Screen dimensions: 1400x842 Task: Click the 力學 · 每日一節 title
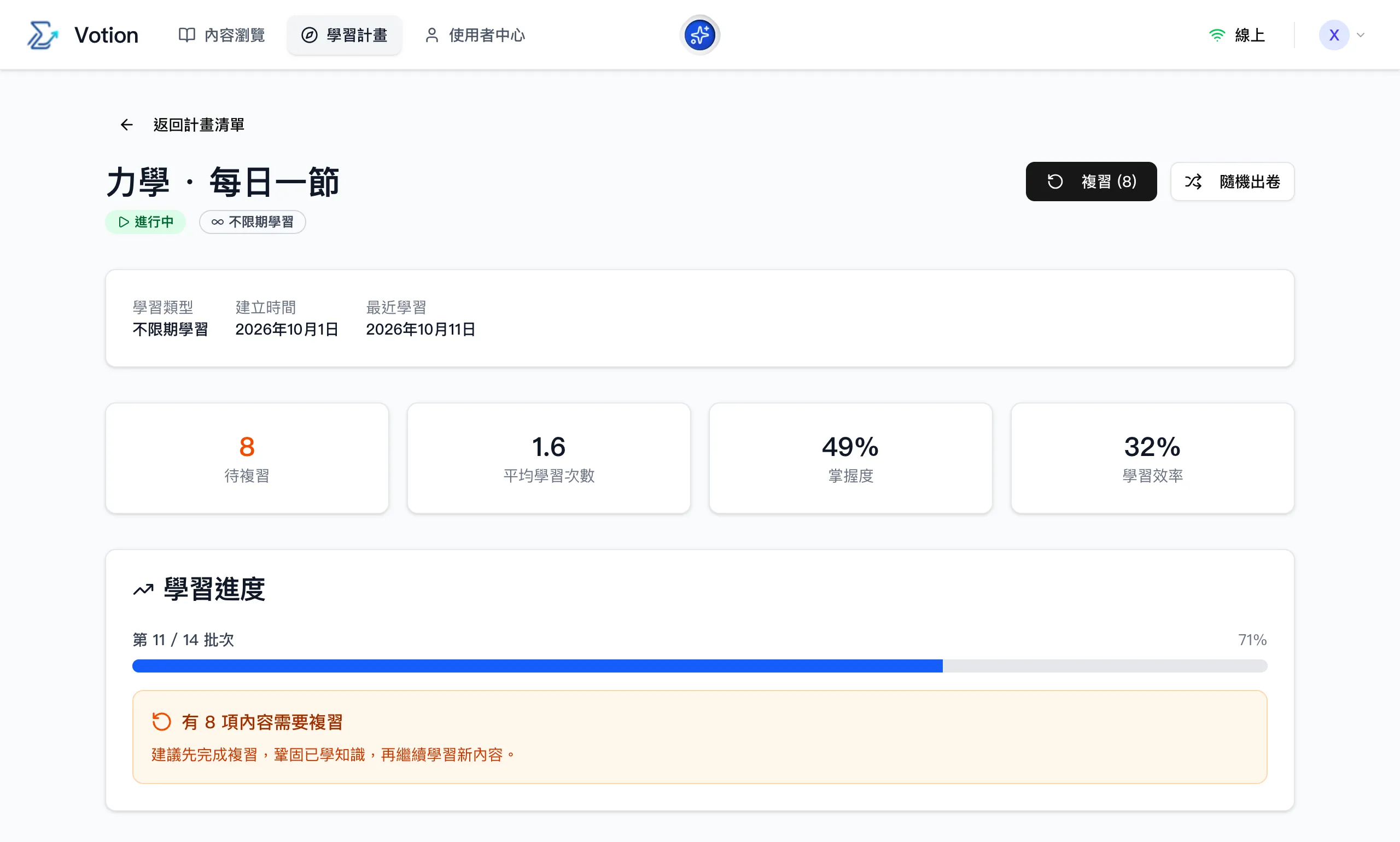tap(223, 182)
